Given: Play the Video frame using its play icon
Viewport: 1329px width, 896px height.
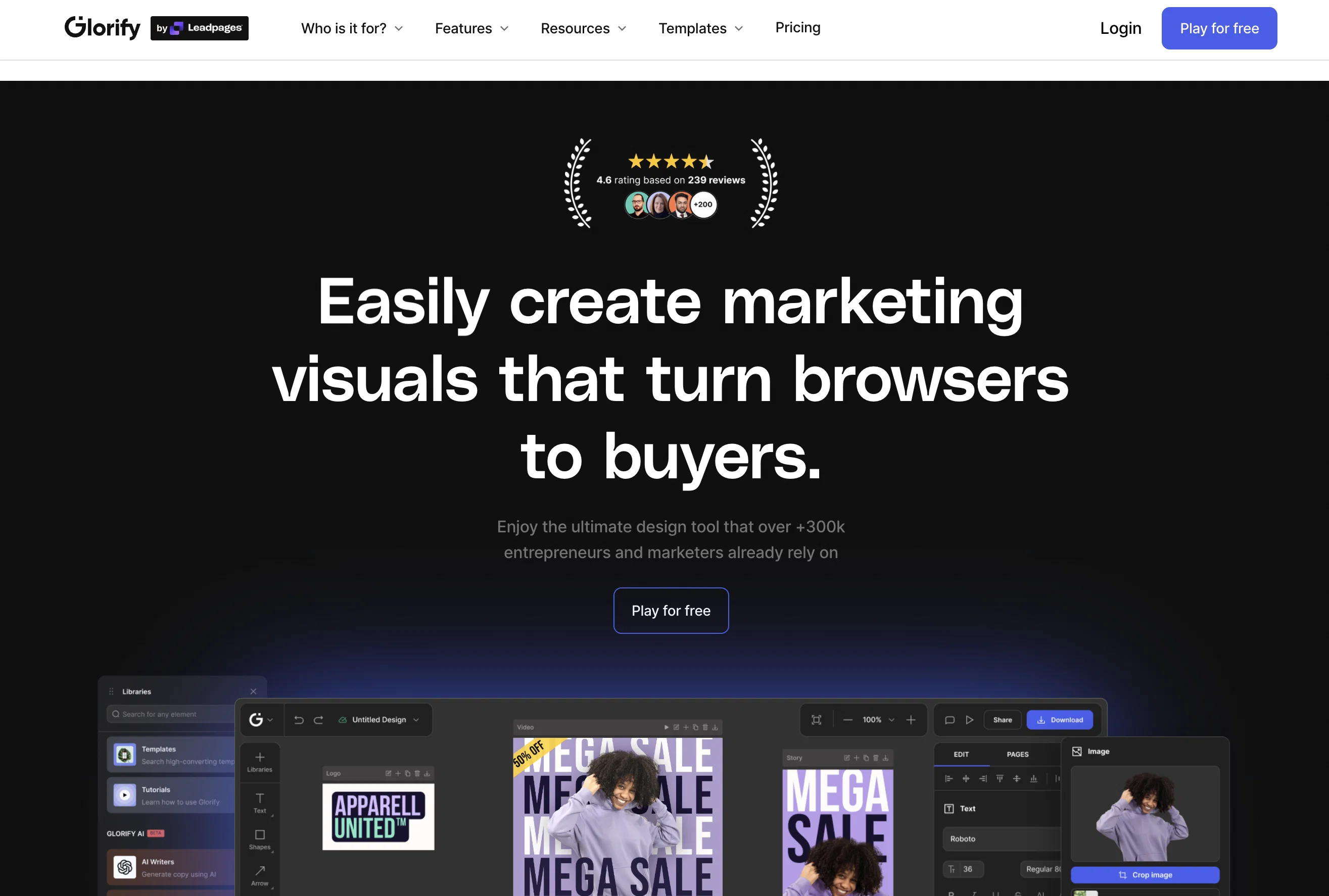Looking at the screenshot, I should (667, 727).
